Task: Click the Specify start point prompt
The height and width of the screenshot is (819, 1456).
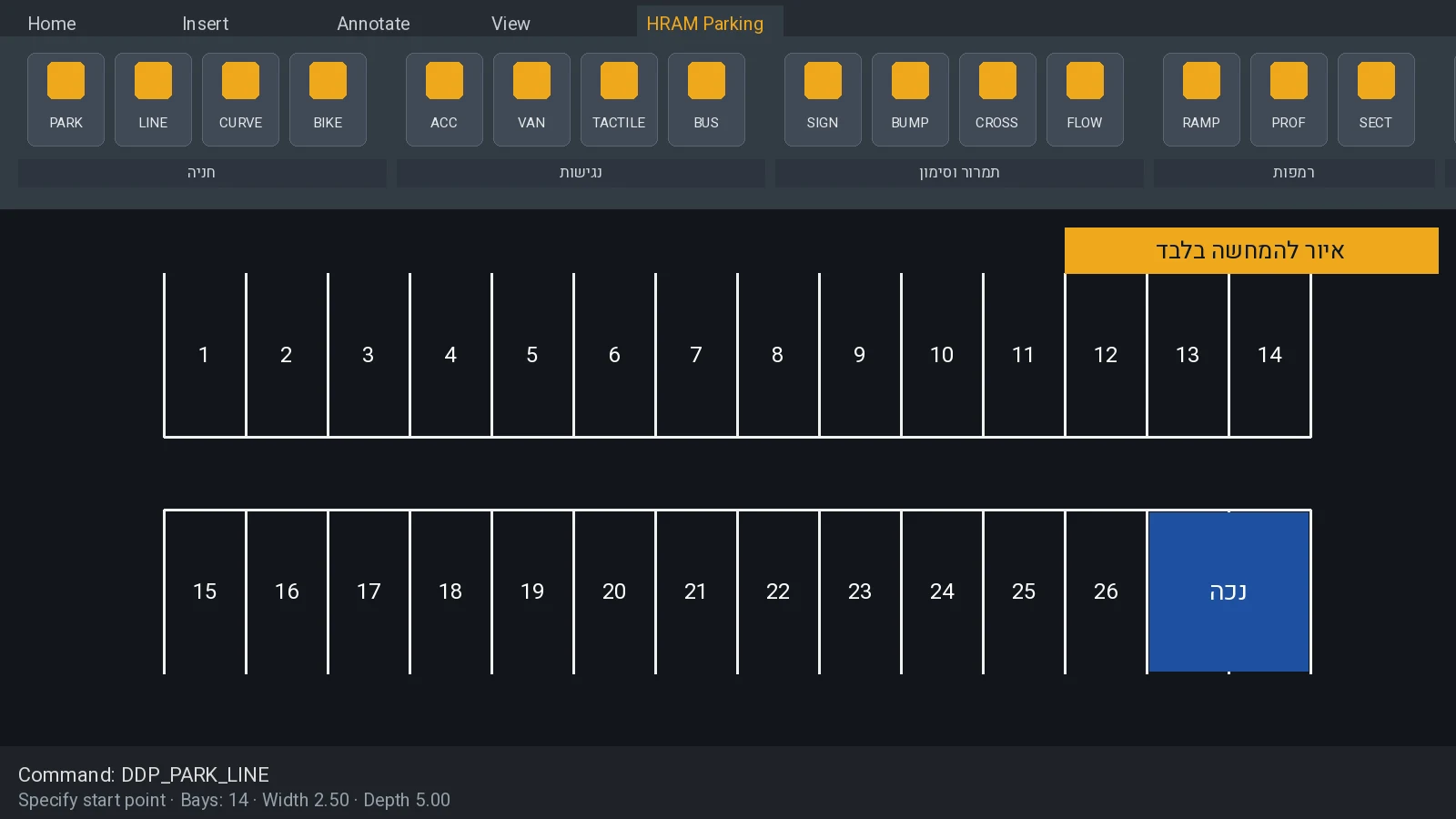Action: [92, 800]
